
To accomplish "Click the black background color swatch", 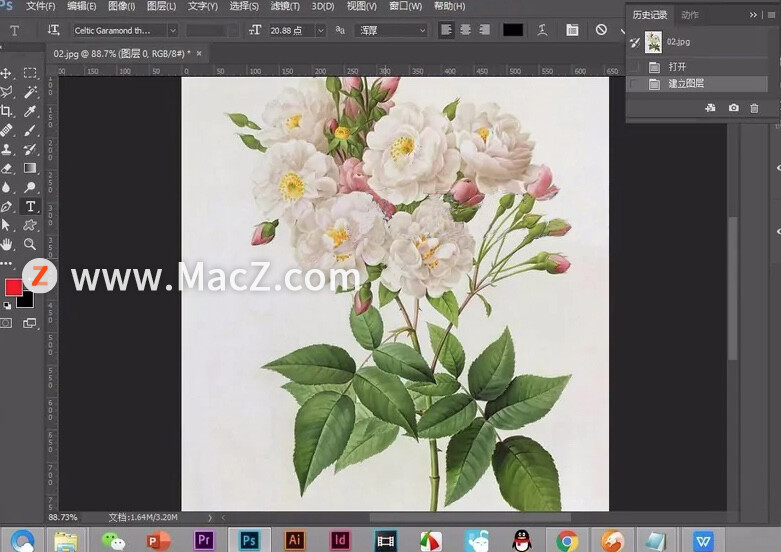I will [x=26, y=300].
